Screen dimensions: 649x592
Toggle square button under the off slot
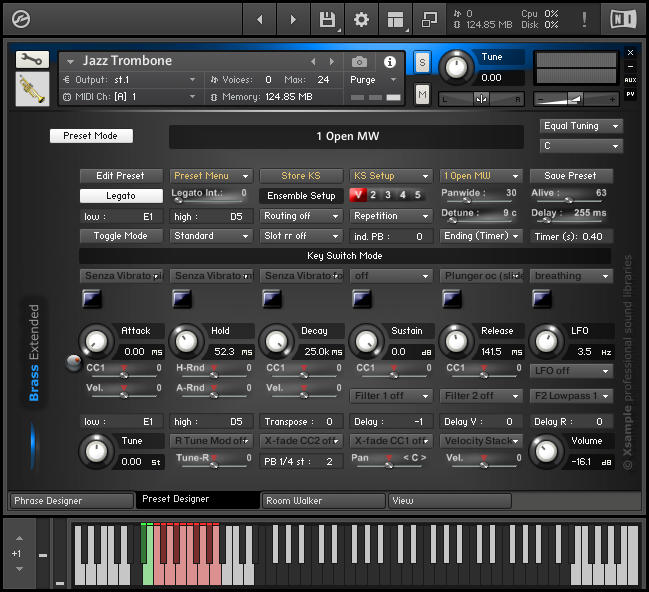click(362, 298)
